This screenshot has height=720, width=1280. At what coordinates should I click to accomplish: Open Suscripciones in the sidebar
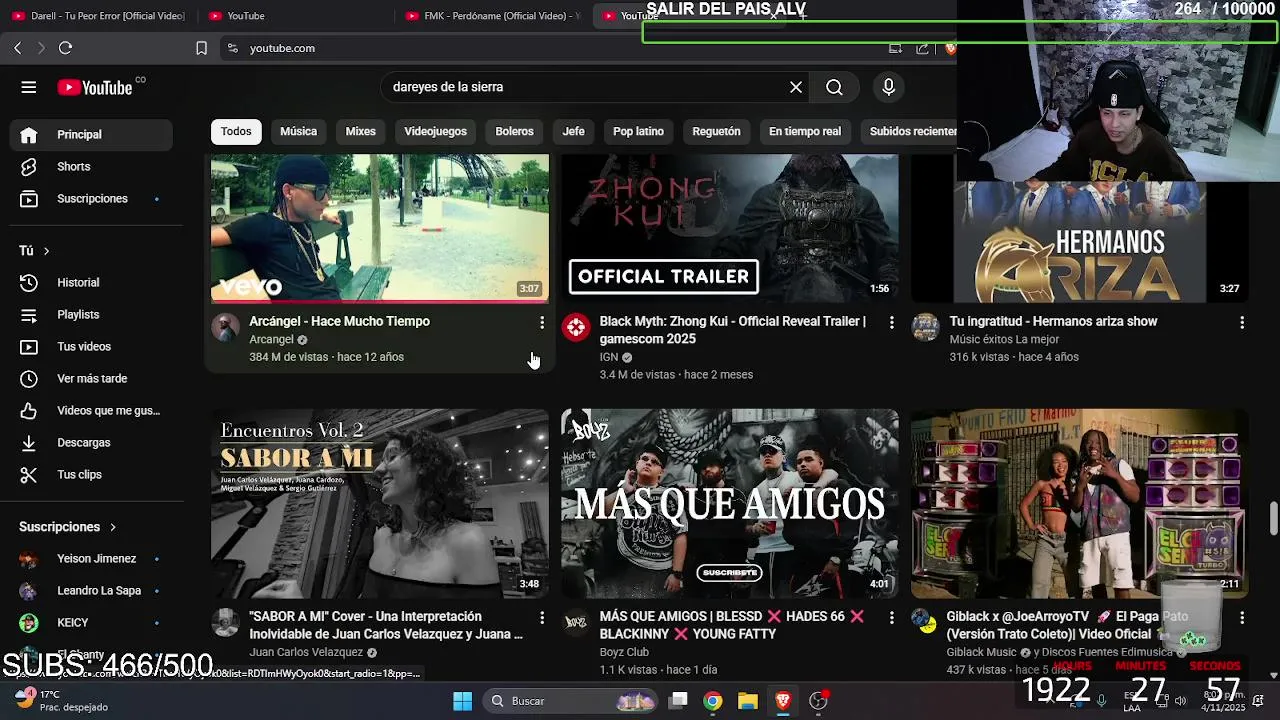(90, 199)
